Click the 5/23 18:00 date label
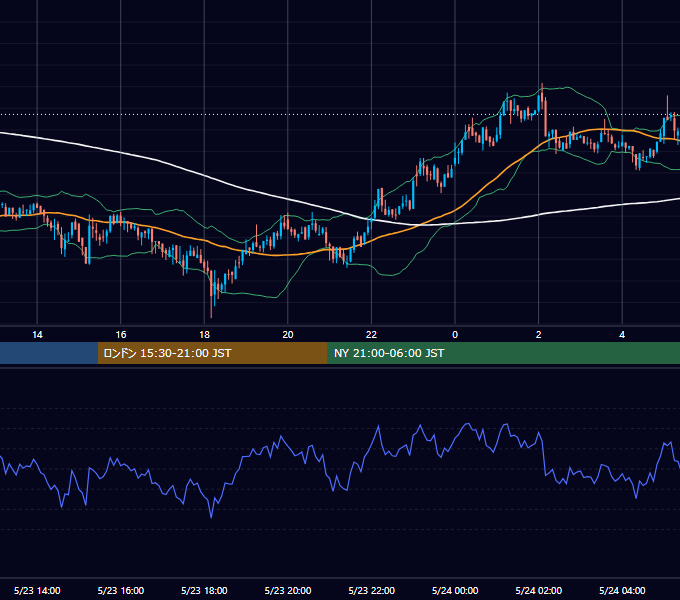The width and height of the screenshot is (680, 600). 204,590
